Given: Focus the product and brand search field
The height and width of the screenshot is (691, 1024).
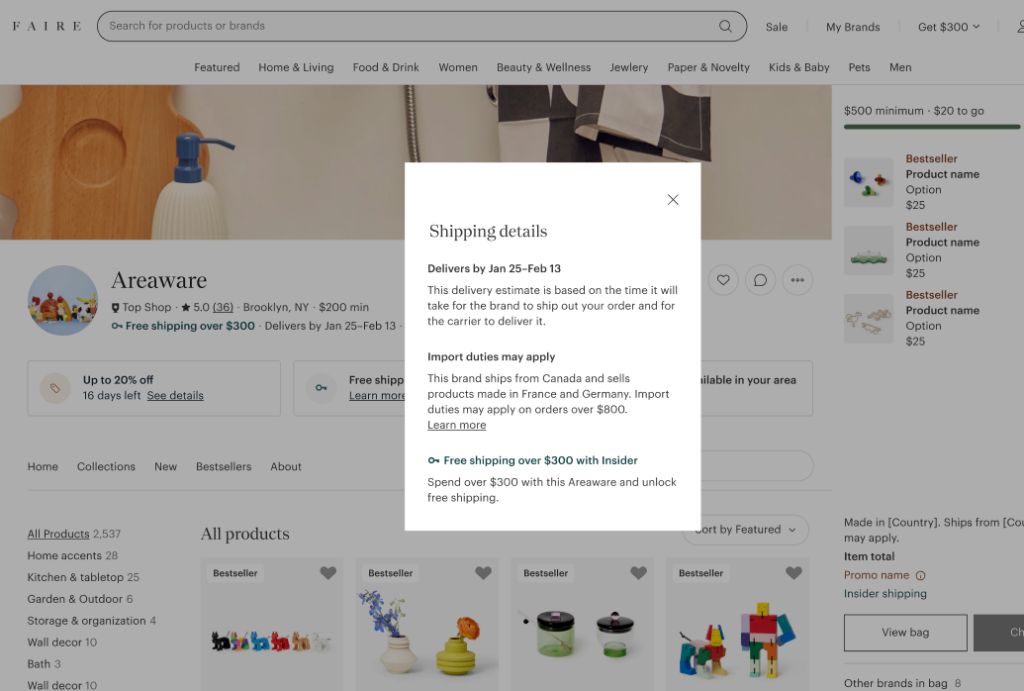Looking at the screenshot, I should click(422, 26).
